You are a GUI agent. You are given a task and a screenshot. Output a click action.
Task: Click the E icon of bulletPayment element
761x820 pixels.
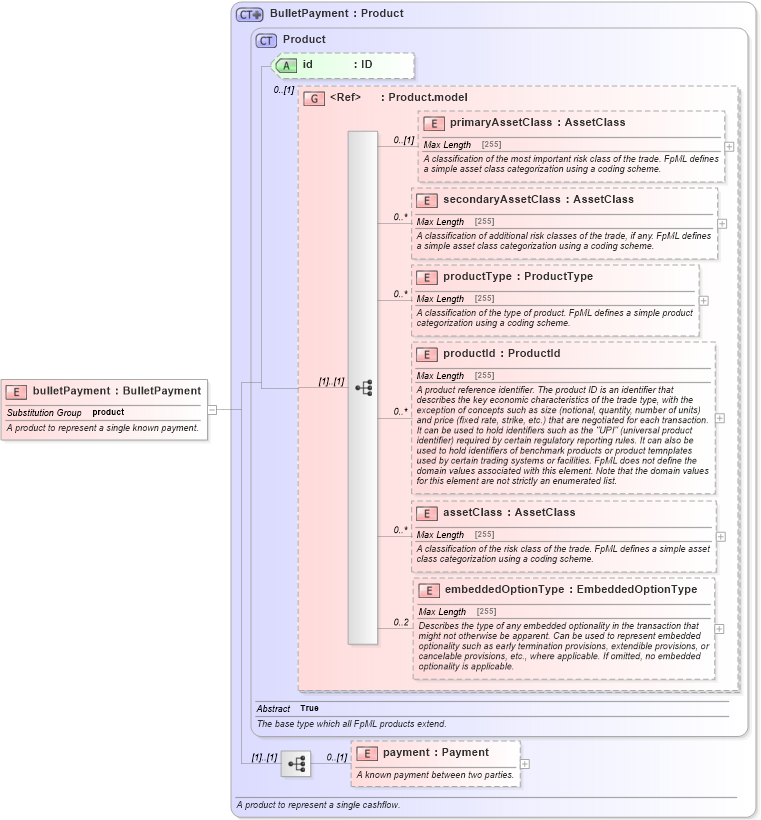coord(16,392)
